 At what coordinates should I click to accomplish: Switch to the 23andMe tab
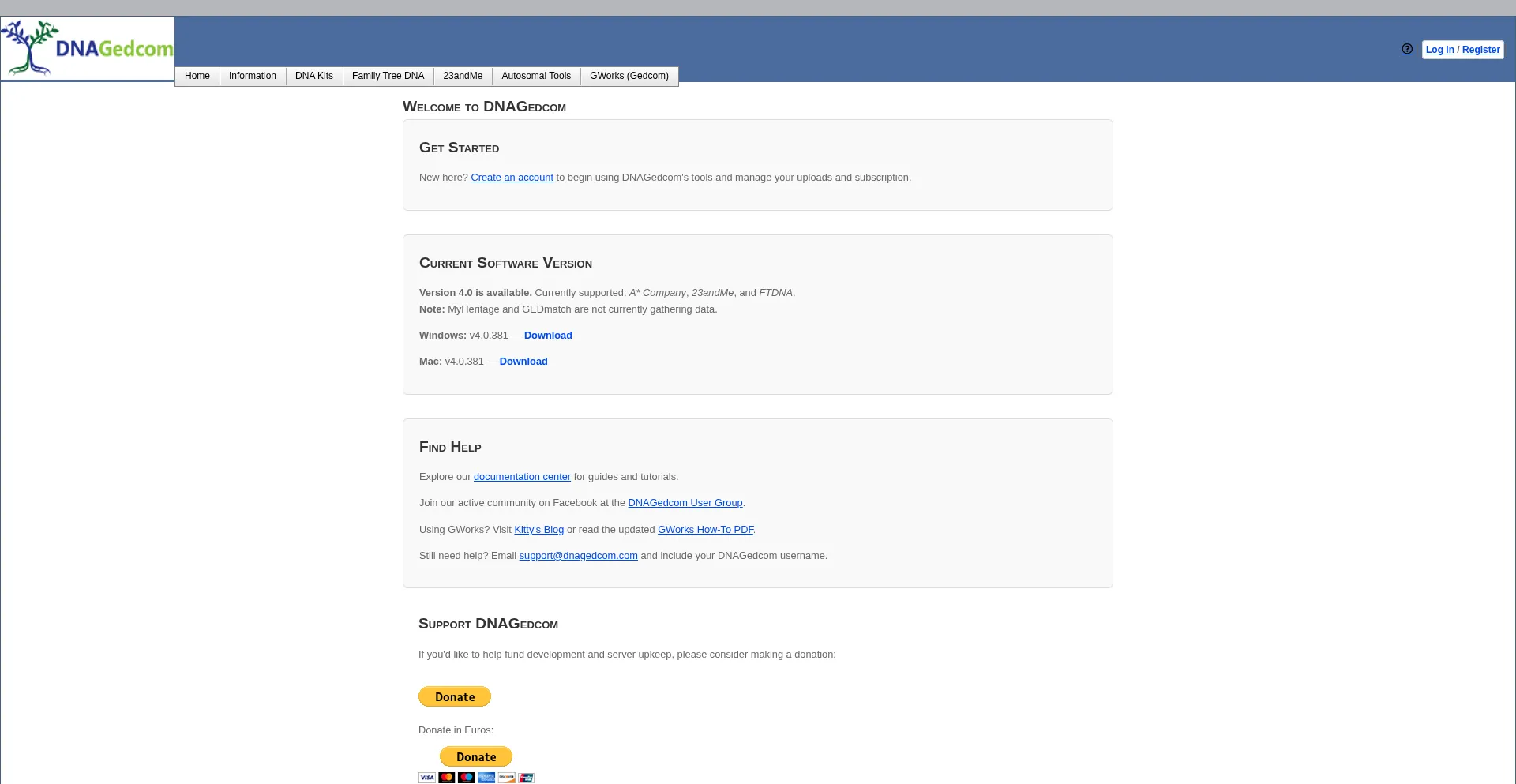(x=462, y=76)
